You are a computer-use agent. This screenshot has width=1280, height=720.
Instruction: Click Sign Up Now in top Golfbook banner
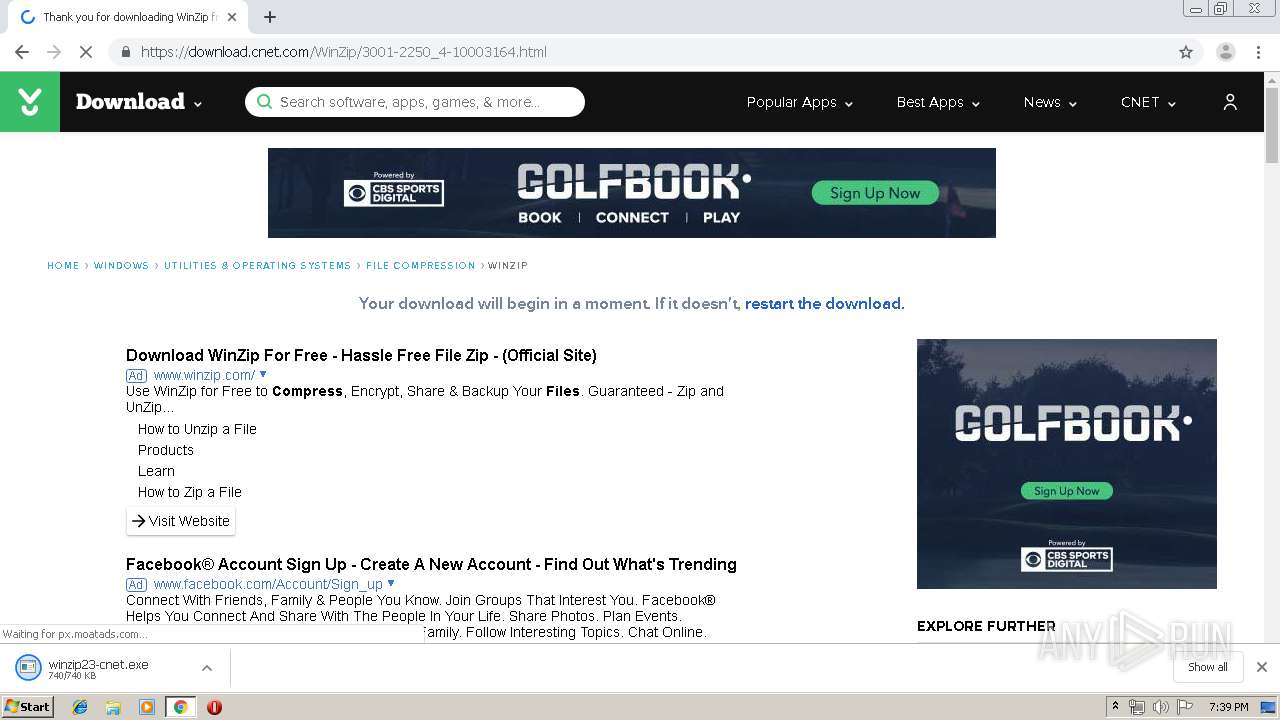875,193
